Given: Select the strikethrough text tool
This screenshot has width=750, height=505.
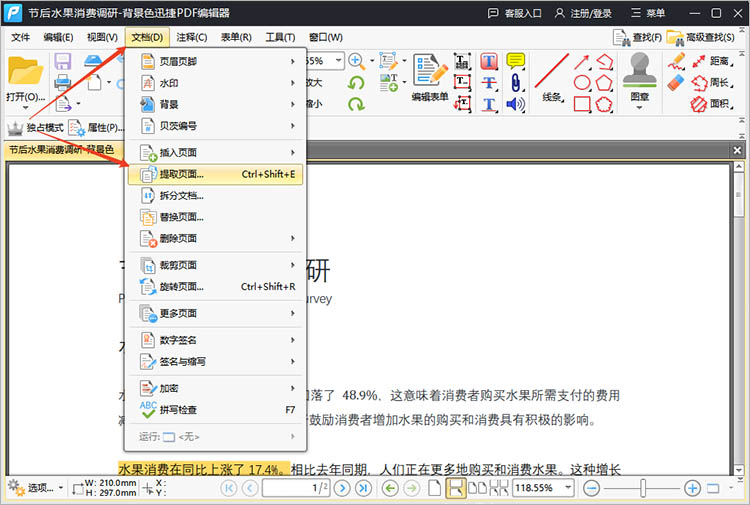Looking at the screenshot, I should coord(489,83).
